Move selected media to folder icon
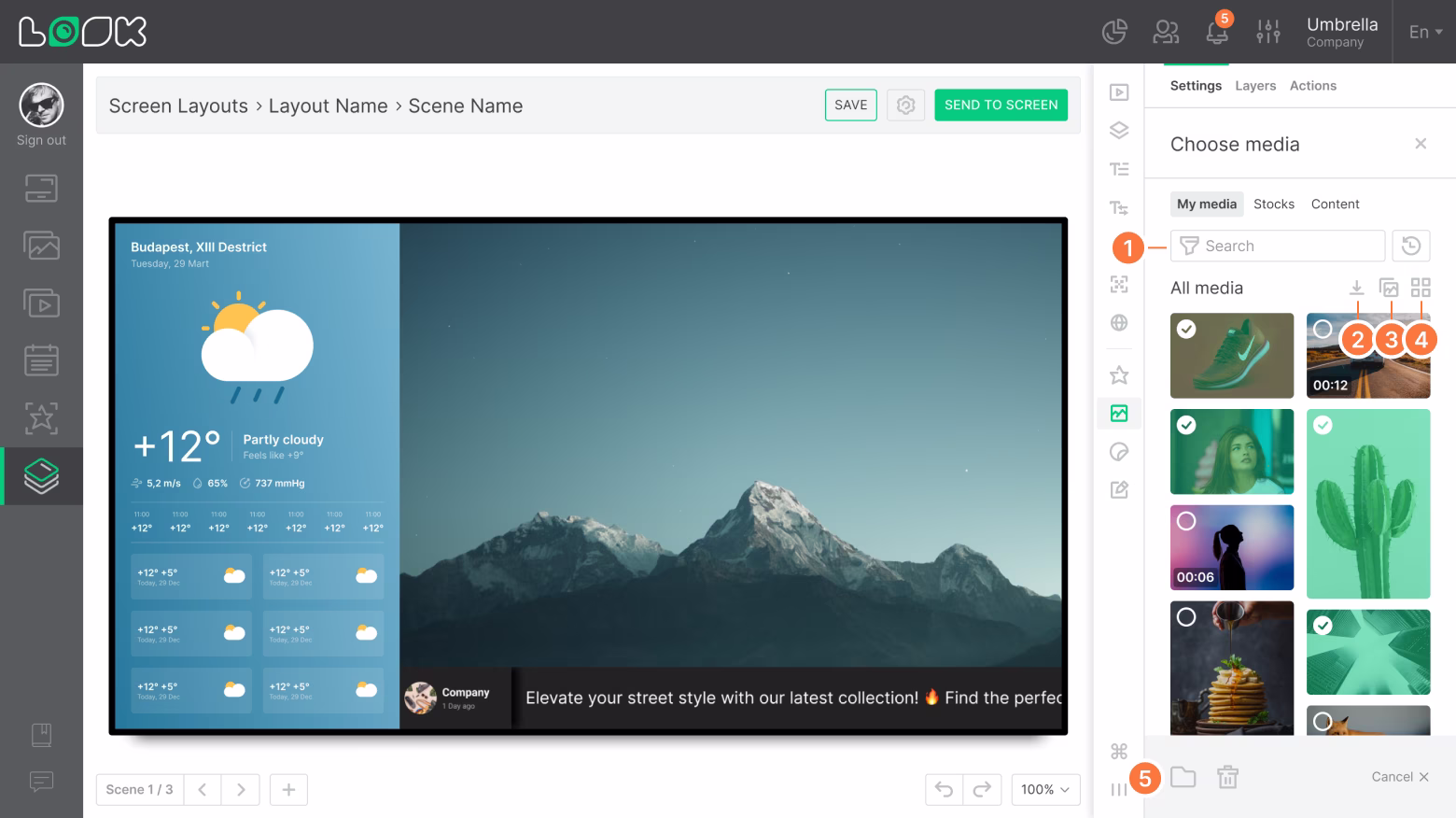The image size is (1456, 818). coord(1183,777)
